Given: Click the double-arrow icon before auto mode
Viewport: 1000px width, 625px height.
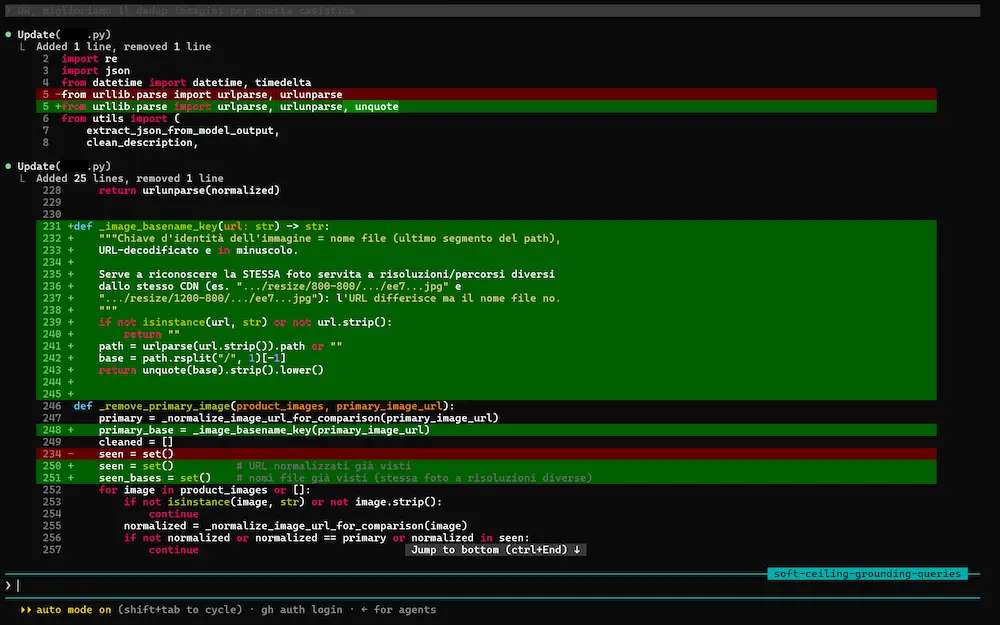Looking at the screenshot, I should click(26, 610).
